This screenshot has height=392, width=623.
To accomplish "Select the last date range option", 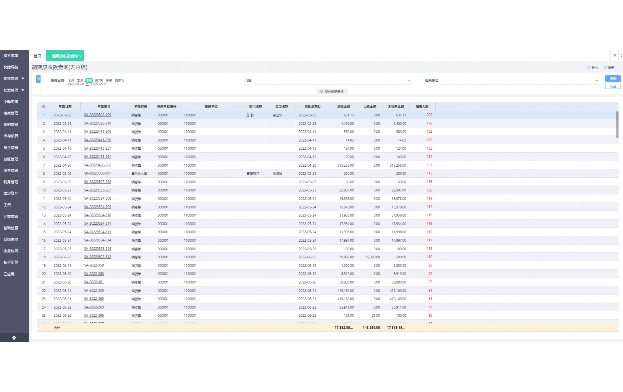I will [x=119, y=80].
